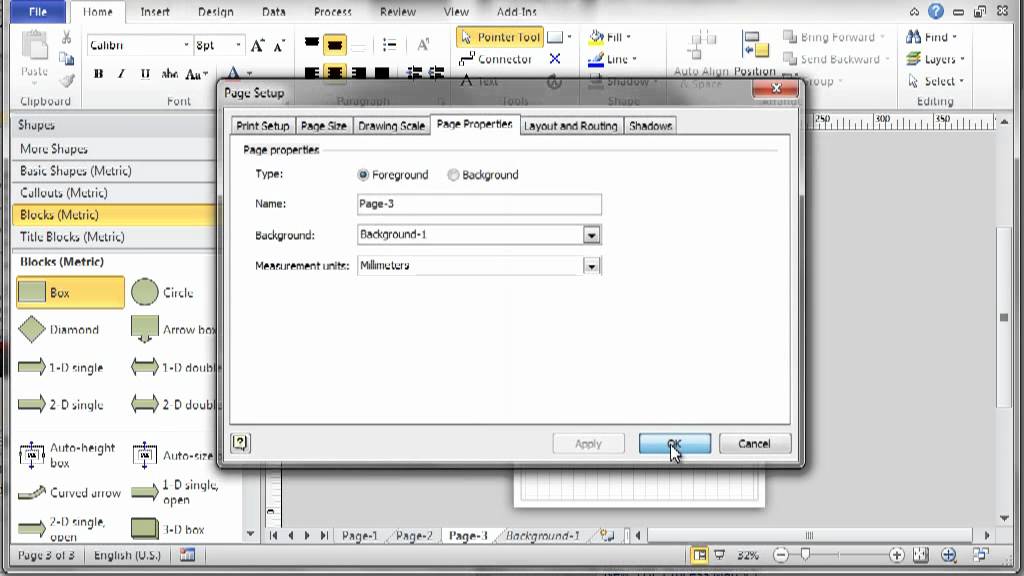
Task: Switch to Page Size tab
Action: tap(323, 126)
